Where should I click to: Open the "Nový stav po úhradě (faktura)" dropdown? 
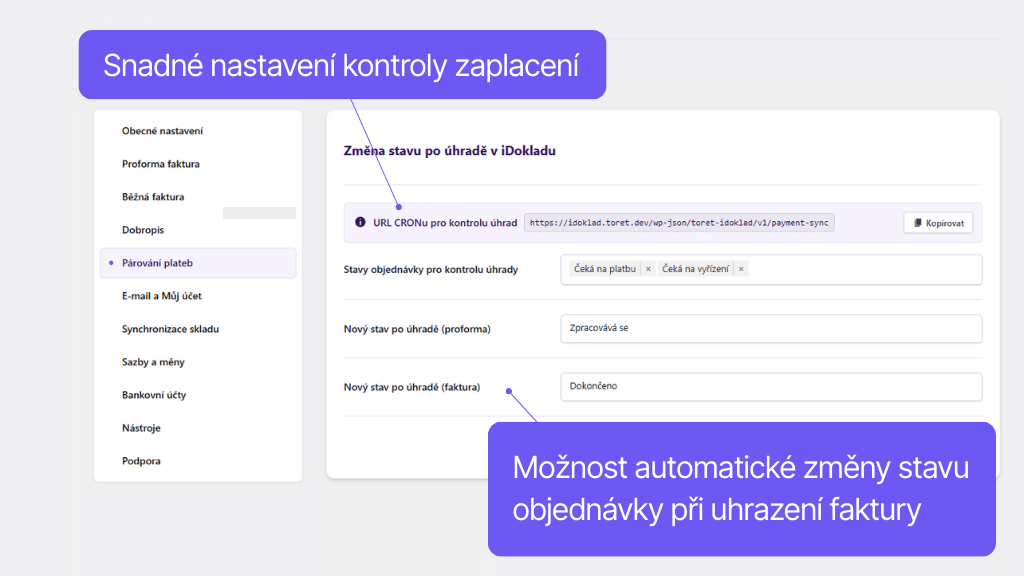tap(770, 387)
